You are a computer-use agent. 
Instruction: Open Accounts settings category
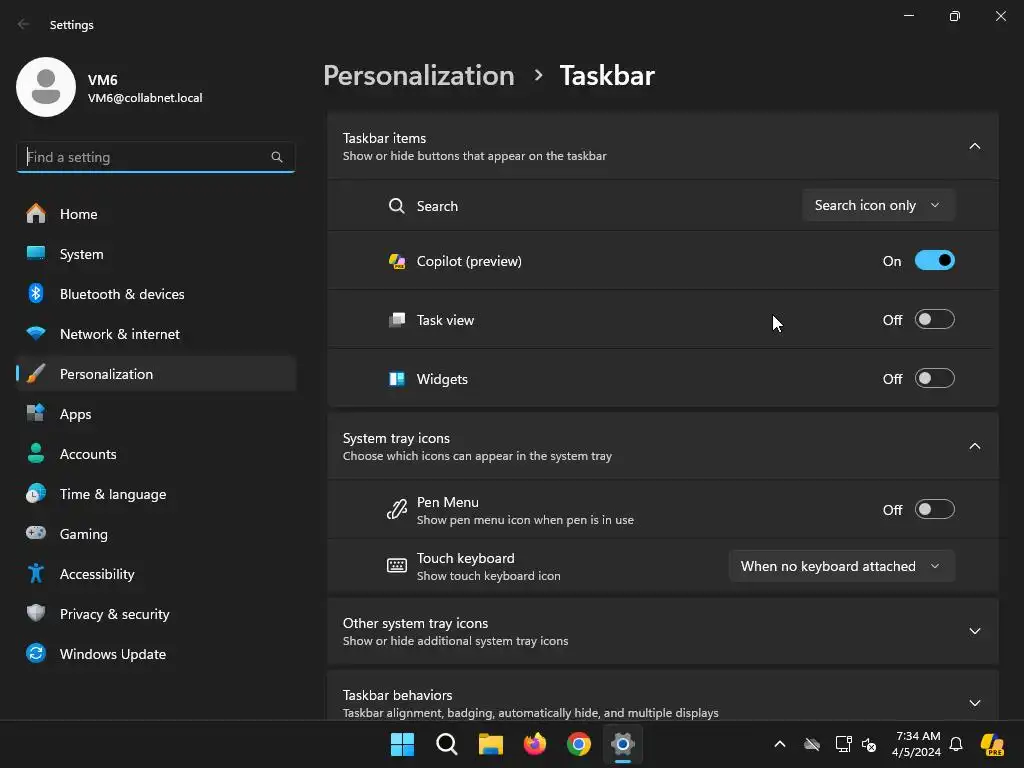click(x=156, y=453)
